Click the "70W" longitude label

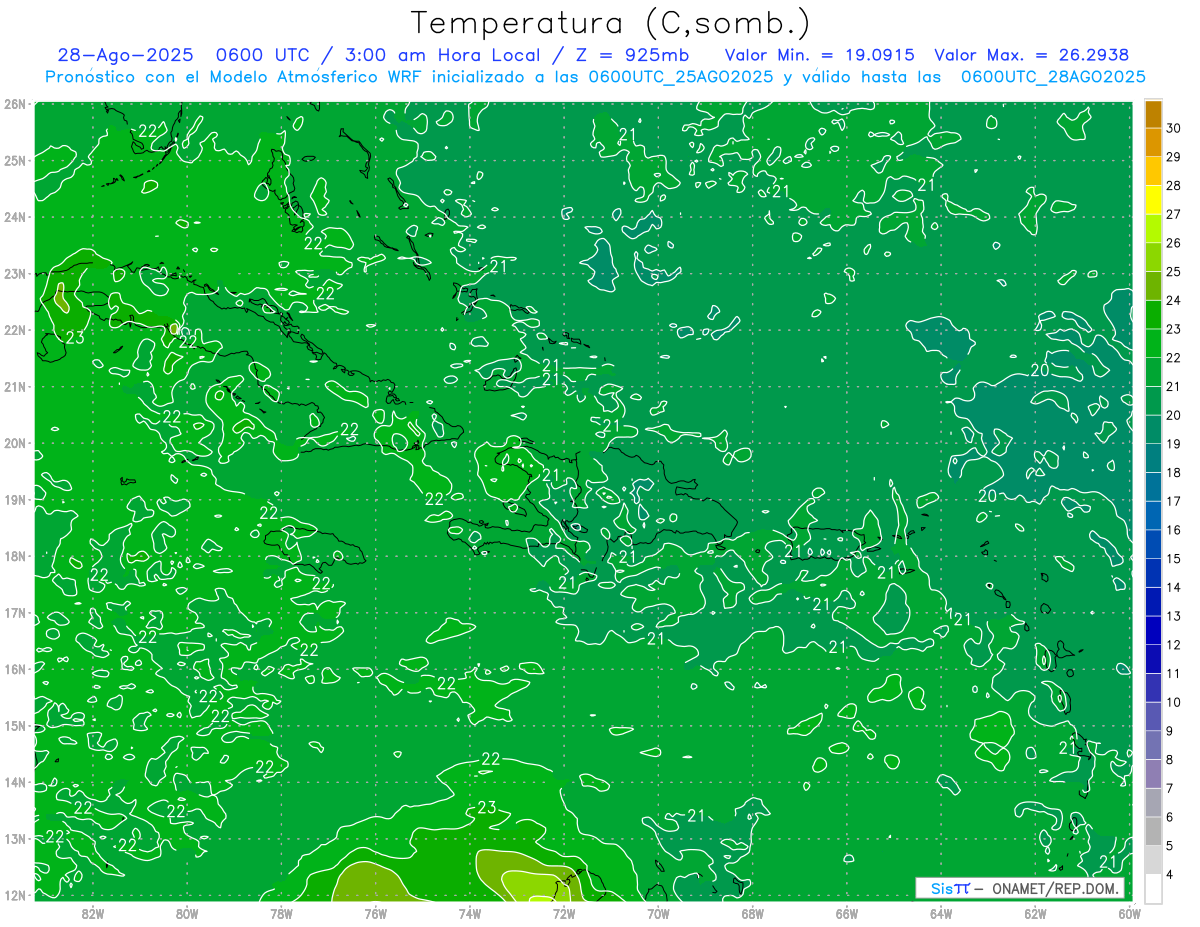pyautogui.click(x=658, y=912)
